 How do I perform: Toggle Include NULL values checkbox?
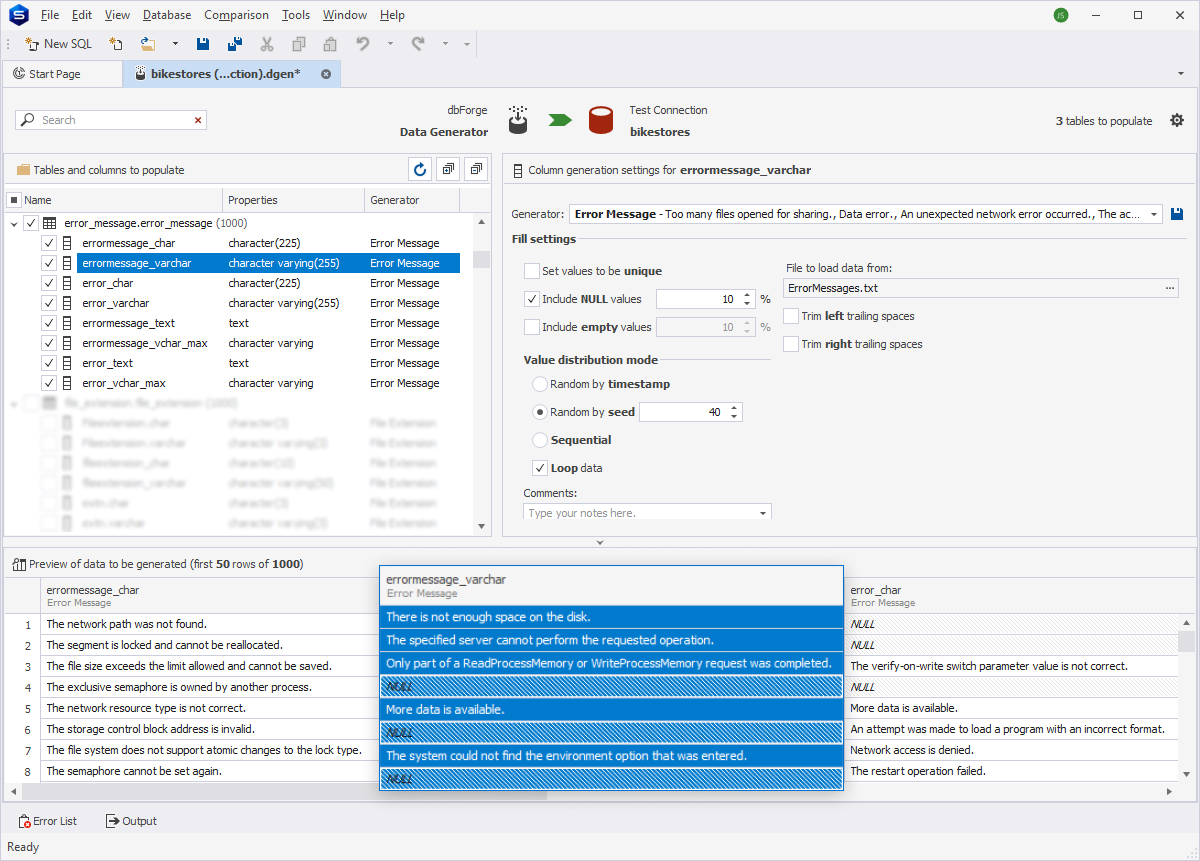(532, 299)
